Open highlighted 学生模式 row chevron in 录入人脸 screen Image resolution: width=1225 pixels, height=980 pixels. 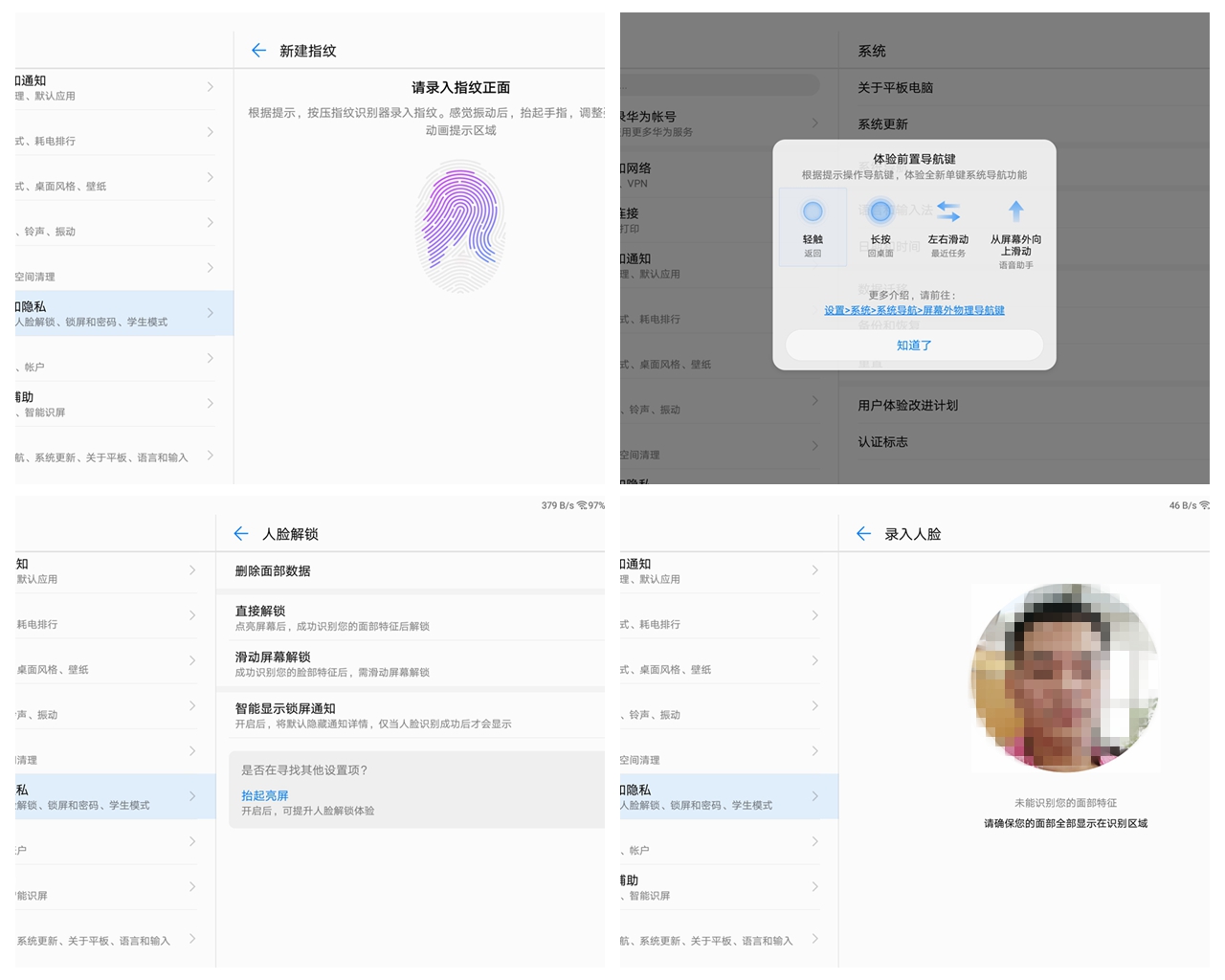(x=814, y=796)
